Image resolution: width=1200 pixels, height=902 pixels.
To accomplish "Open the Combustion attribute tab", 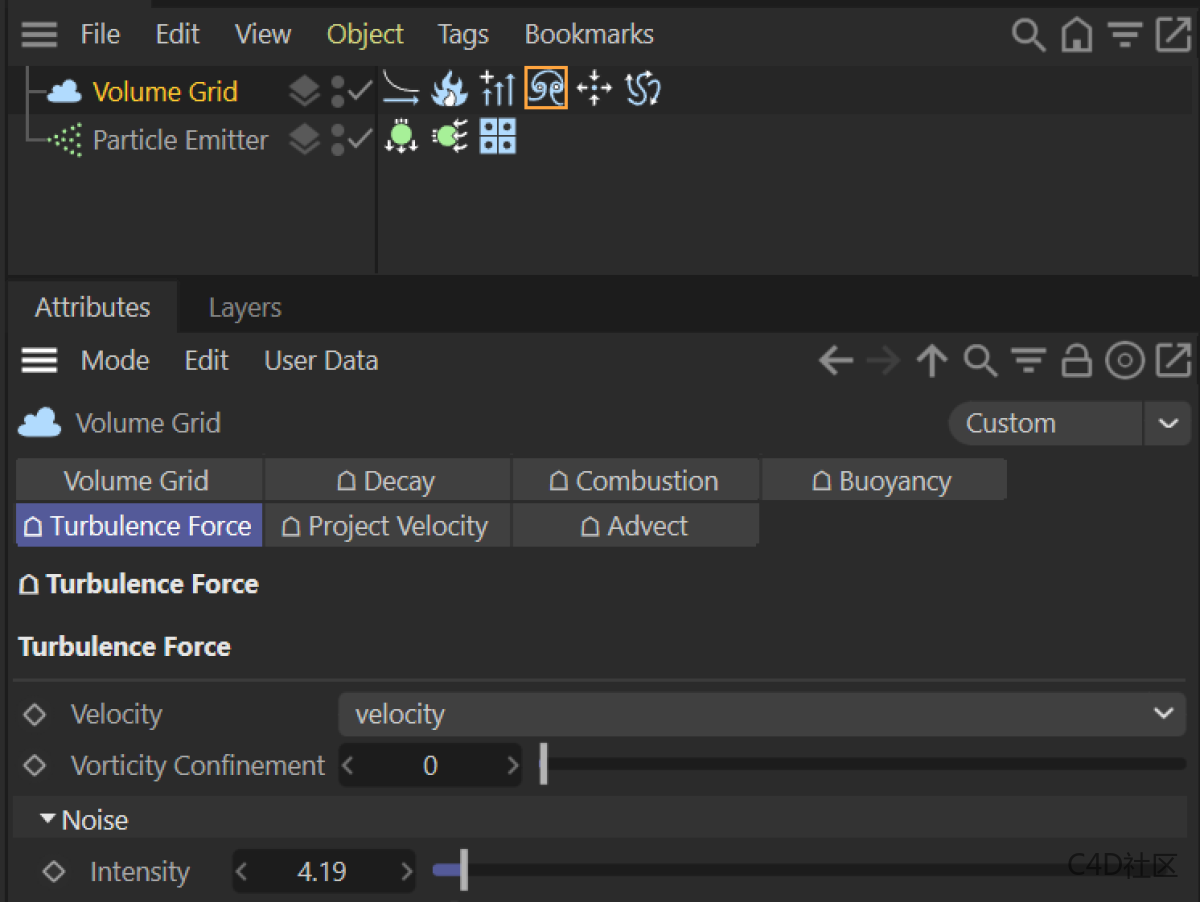I will point(635,481).
